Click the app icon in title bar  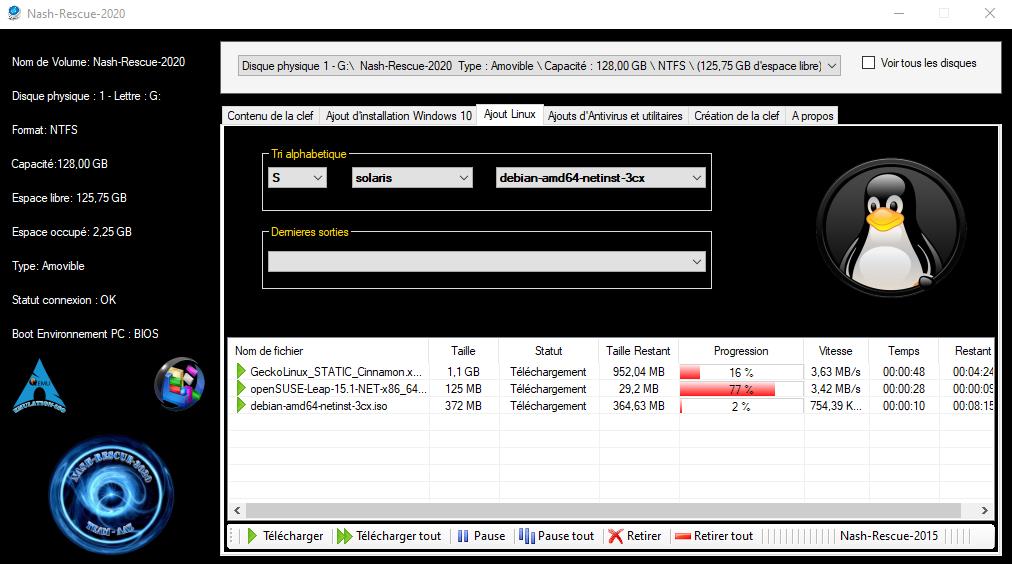tap(14, 13)
